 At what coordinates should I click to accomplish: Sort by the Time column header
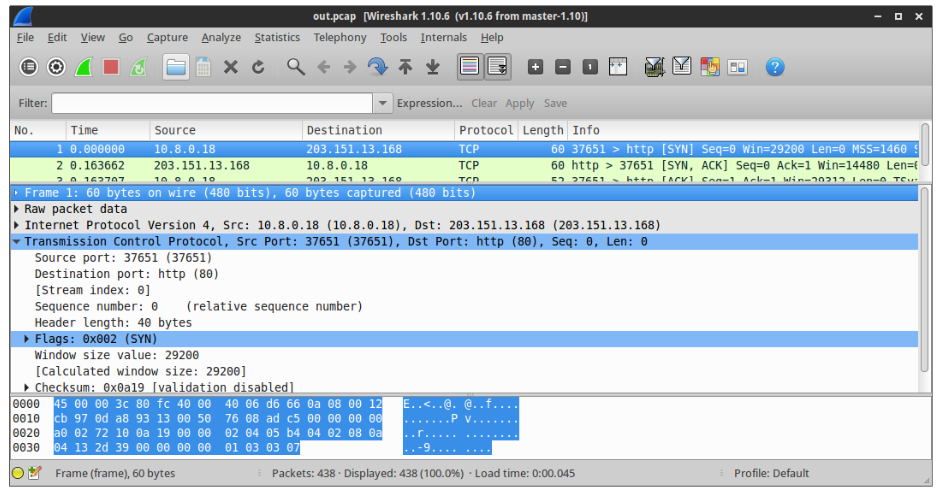[x=108, y=130]
